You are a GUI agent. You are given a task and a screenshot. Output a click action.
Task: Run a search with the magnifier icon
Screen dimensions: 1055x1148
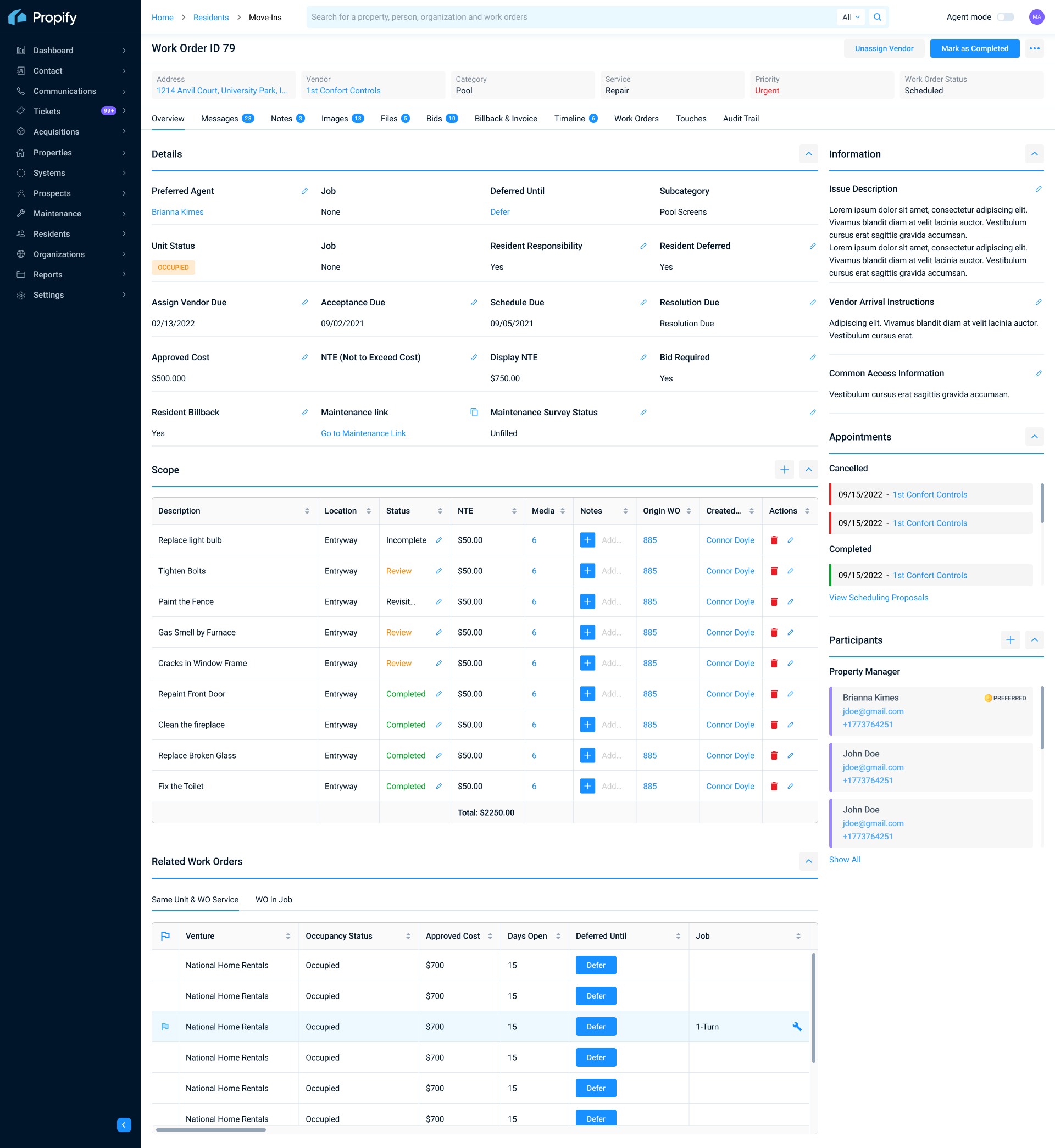[x=878, y=17]
